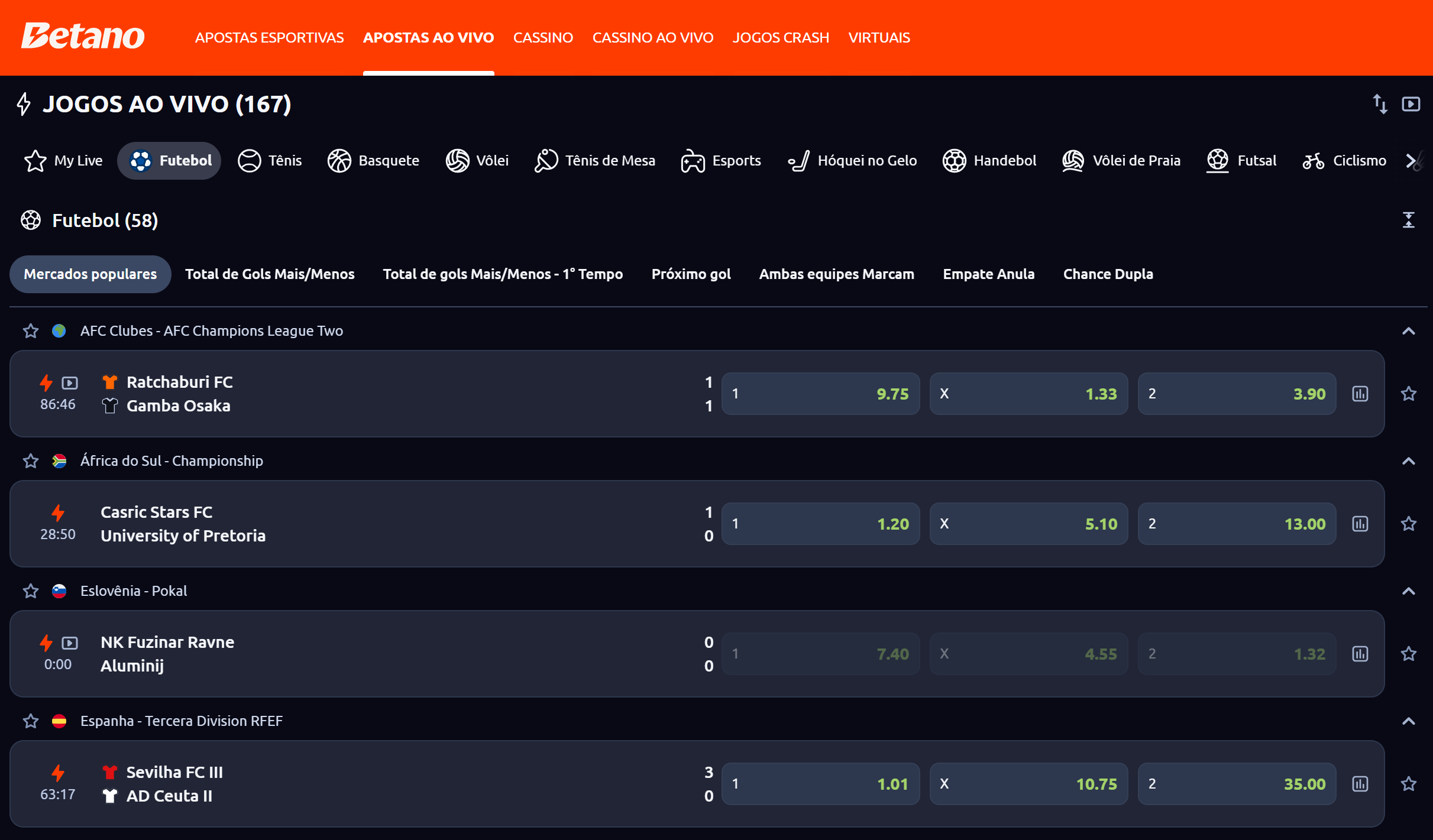
Task: Open live stream icon for Ratchaburi FC match
Action: pos(70,383)
